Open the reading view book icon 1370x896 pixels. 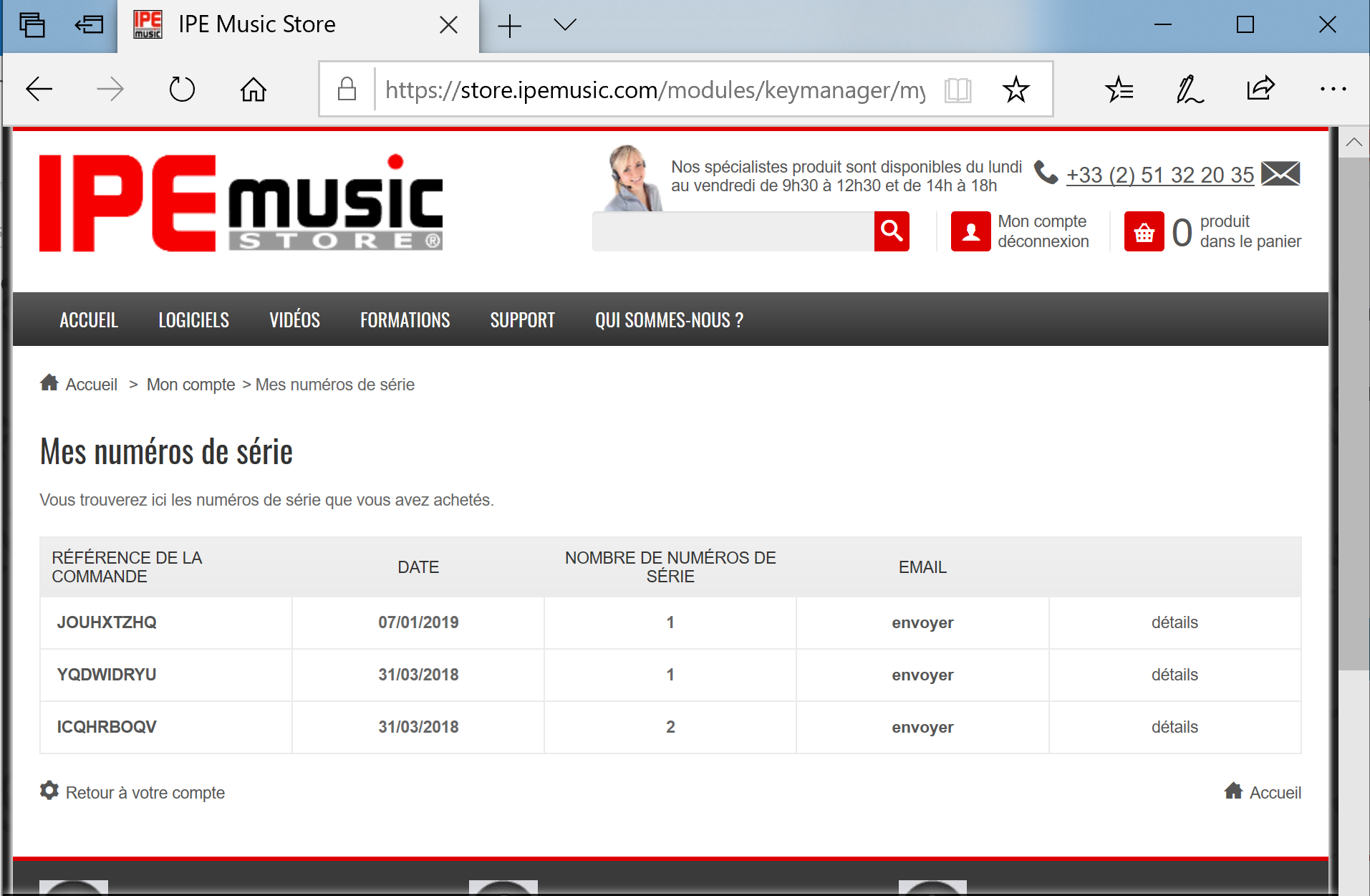coord(957,90)
